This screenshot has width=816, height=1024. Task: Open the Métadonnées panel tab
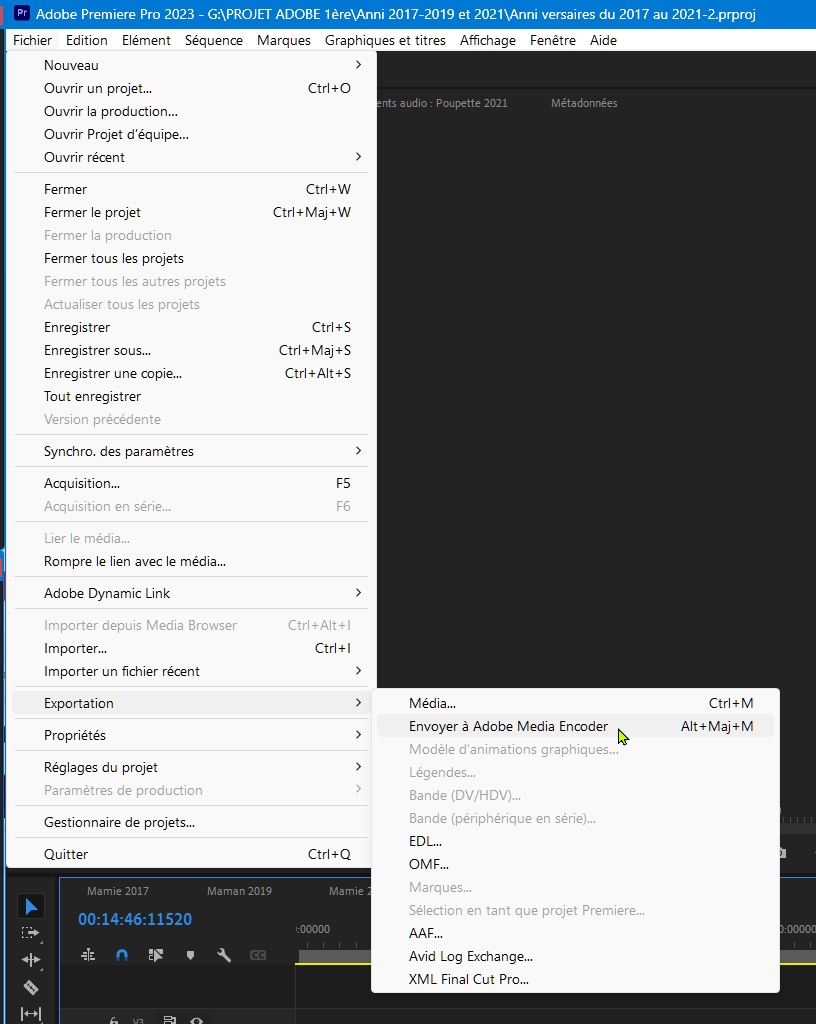point(584,103)
